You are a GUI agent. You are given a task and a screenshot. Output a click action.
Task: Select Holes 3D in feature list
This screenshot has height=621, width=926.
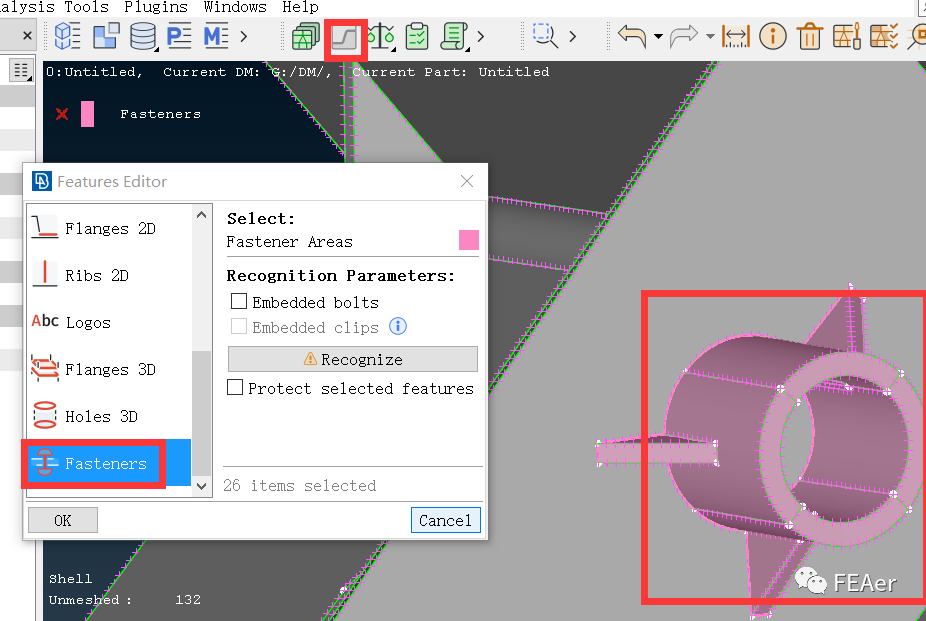tap(109, 417)
